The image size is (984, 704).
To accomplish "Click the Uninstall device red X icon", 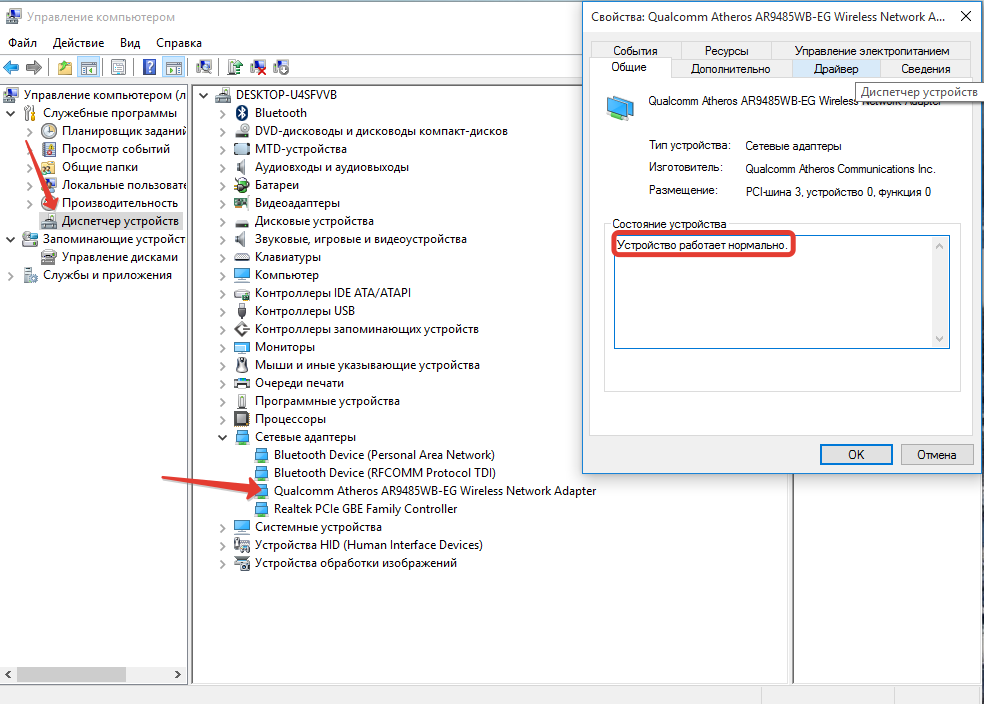I will pos(258,68).
